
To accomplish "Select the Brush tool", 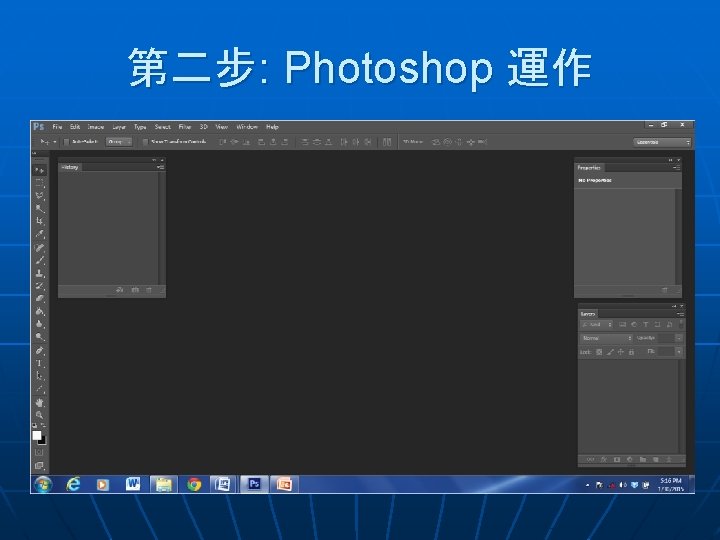I will [39, 261].
